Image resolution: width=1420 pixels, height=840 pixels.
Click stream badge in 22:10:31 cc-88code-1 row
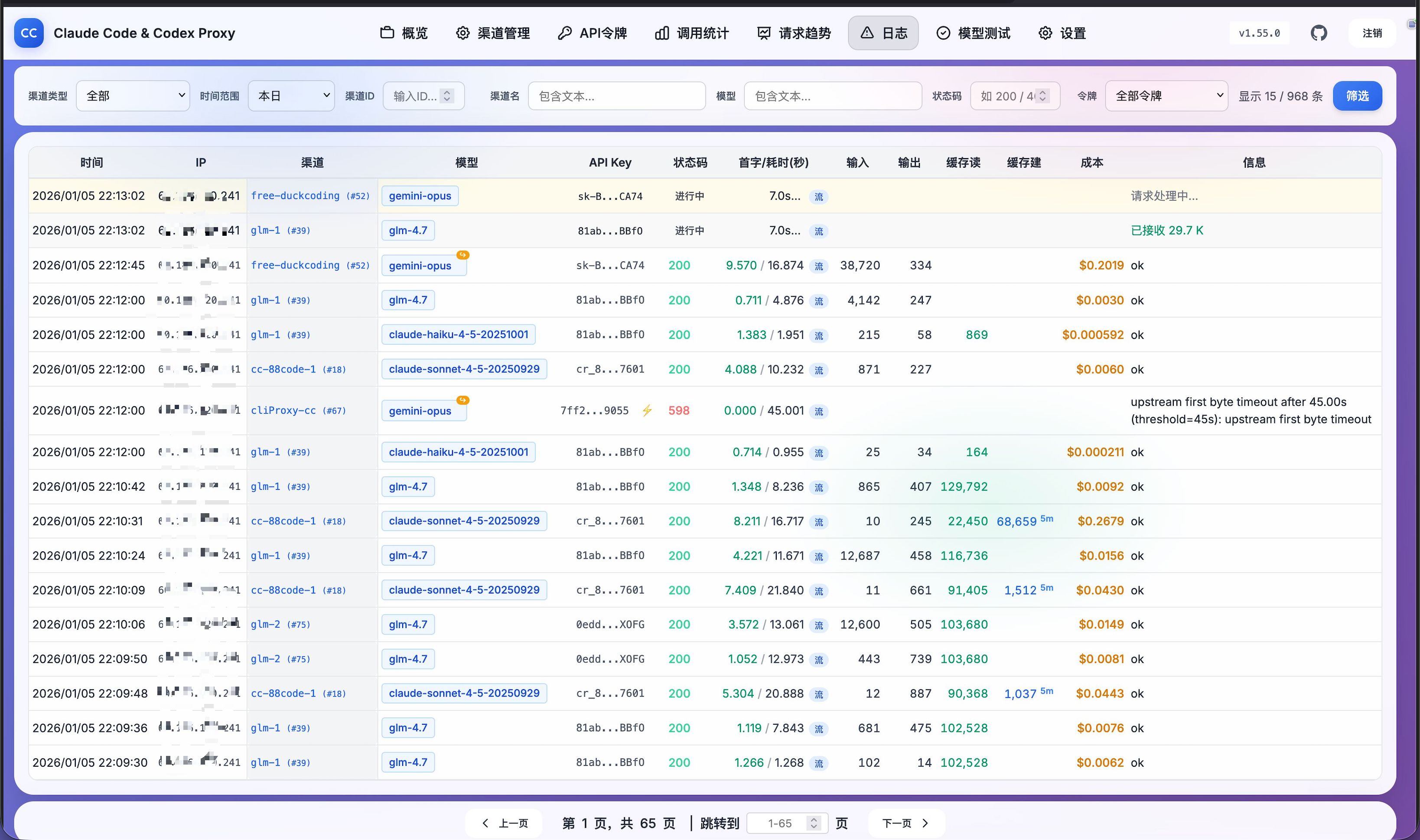819,522
